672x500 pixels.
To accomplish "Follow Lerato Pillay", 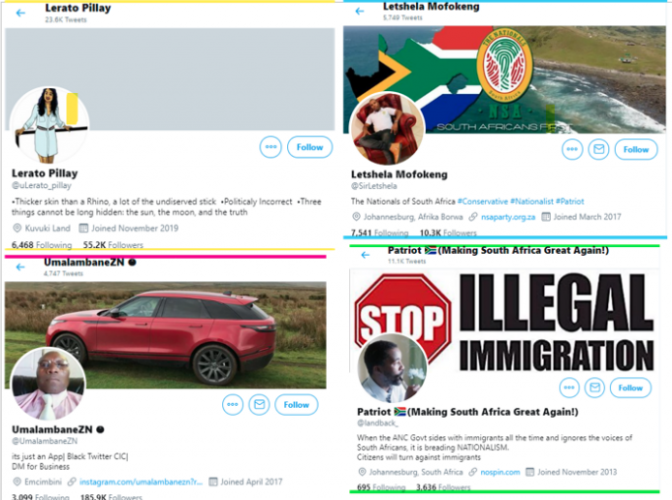I will pyautogui.click(x=310, y=147).
